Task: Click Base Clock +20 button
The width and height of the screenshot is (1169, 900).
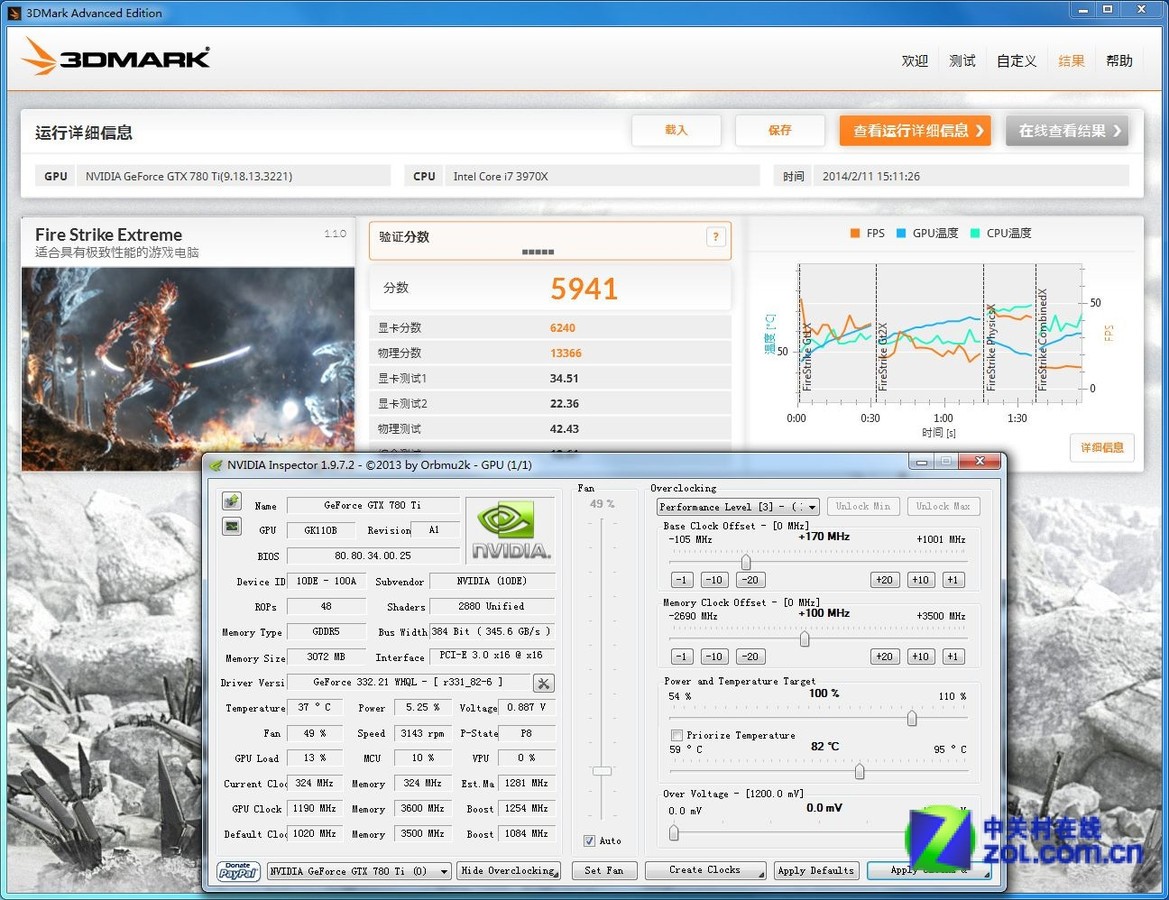Action: (x=884, y=580)
